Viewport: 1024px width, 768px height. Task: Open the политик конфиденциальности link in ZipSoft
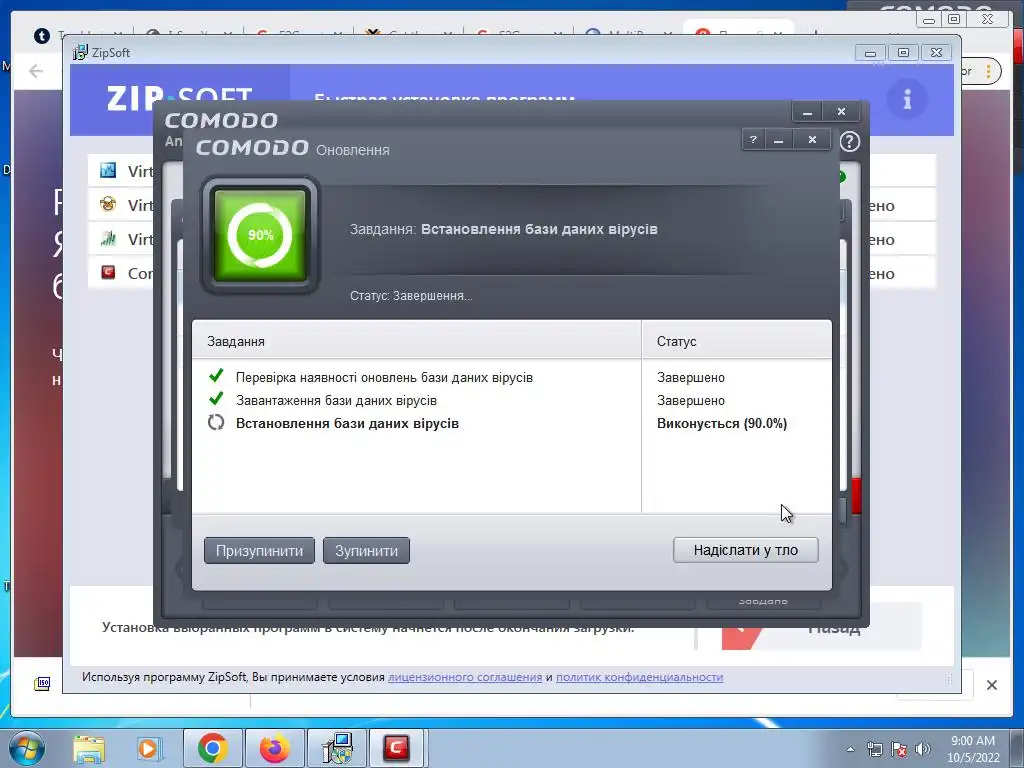[639, 677]
